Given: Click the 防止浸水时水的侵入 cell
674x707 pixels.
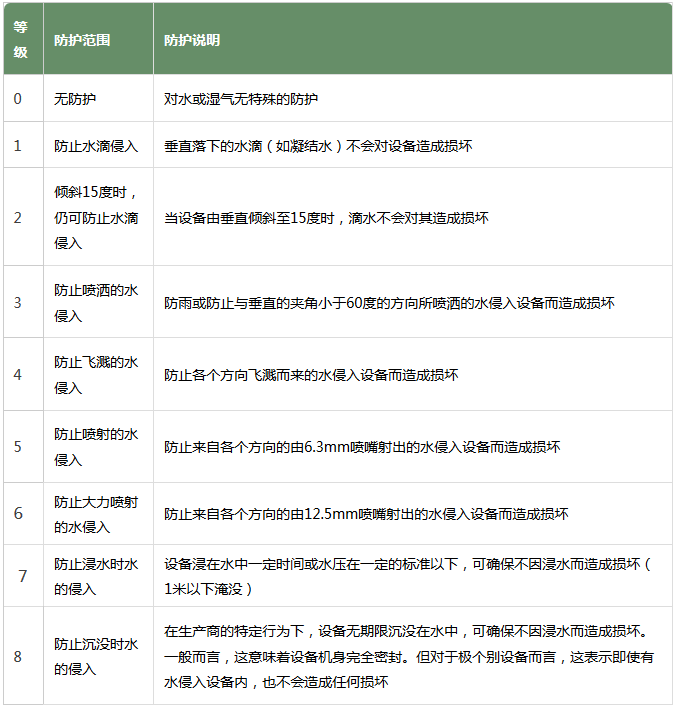Looking at the screenshot, I should [x=96, y=577].
